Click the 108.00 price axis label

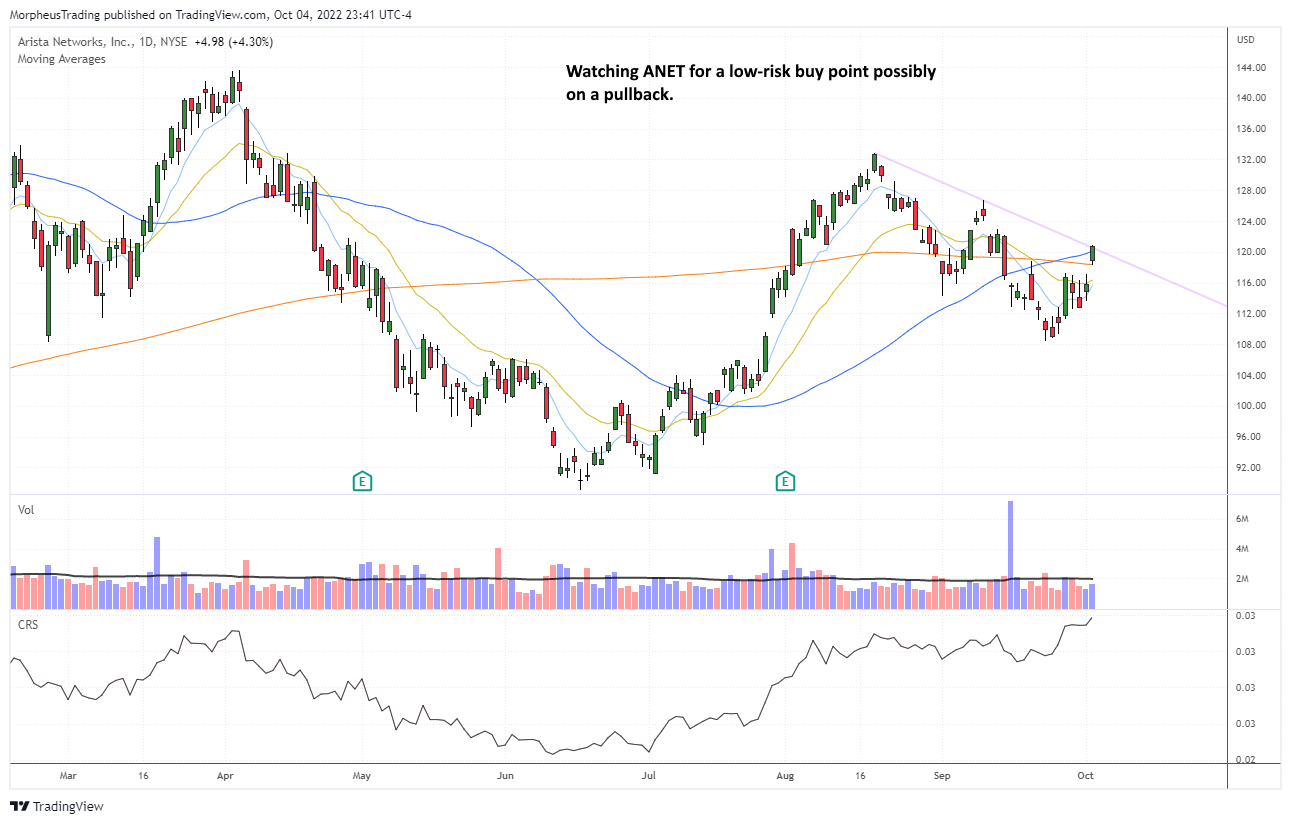1251,345
